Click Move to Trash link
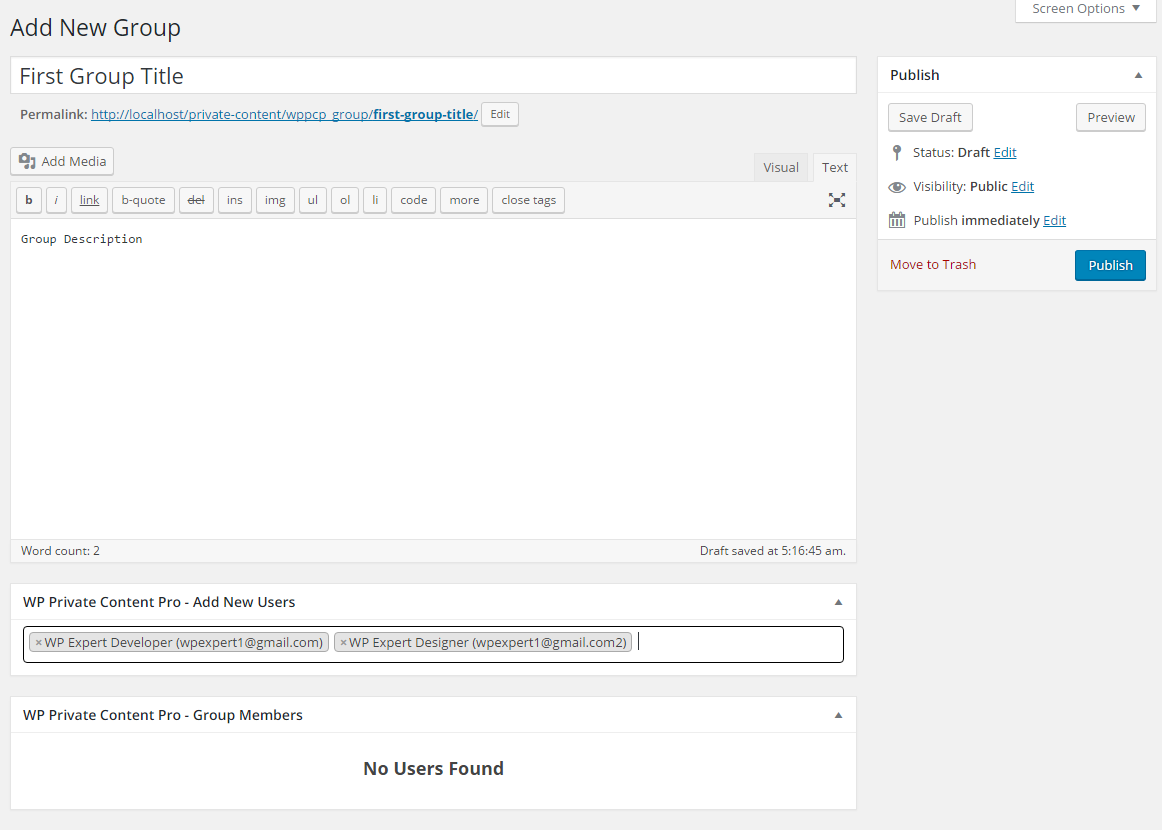Screen dimensions: 1162x830 (933, 265)
